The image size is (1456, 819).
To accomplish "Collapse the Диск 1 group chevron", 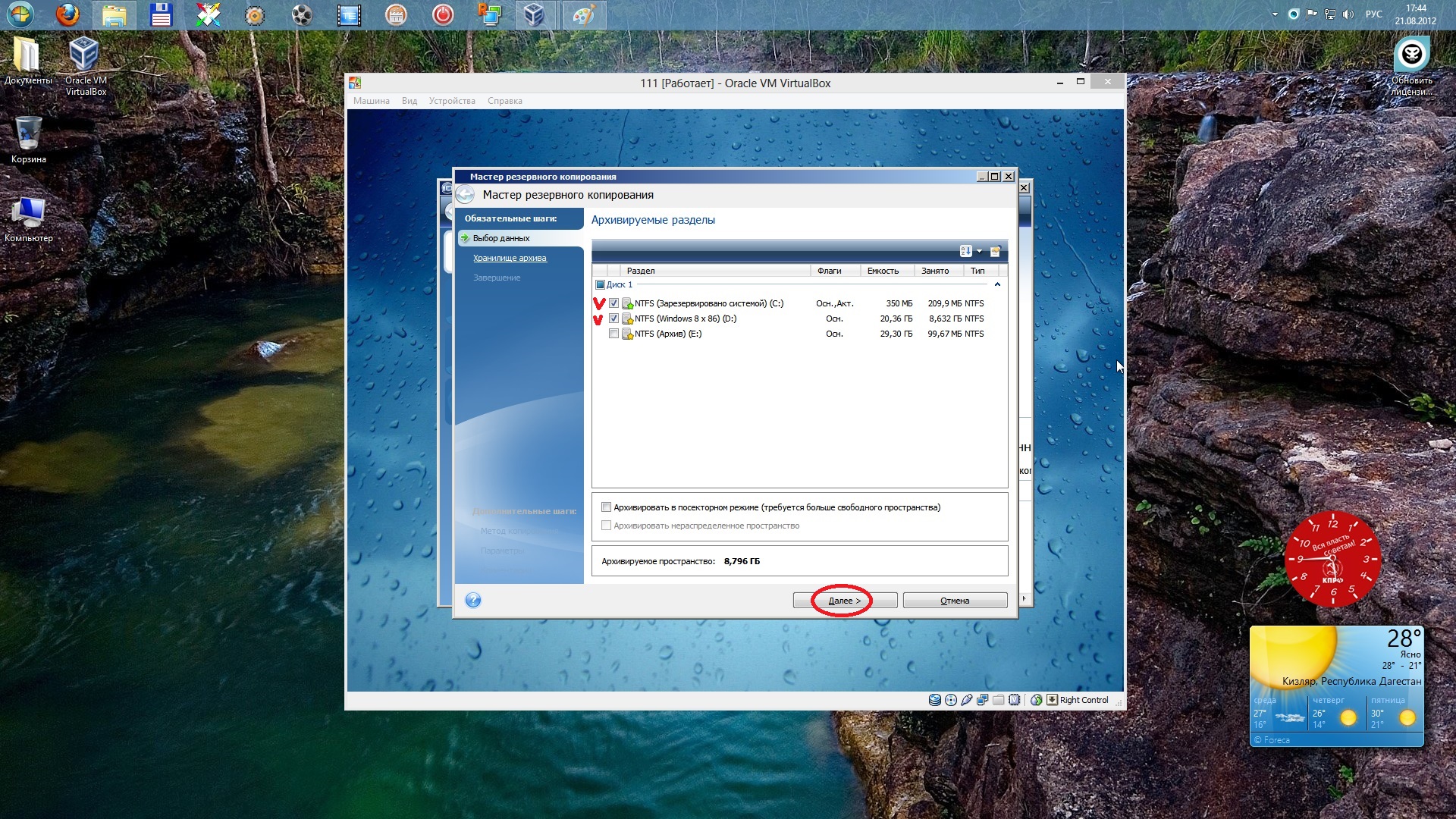I will pos(997,284).
